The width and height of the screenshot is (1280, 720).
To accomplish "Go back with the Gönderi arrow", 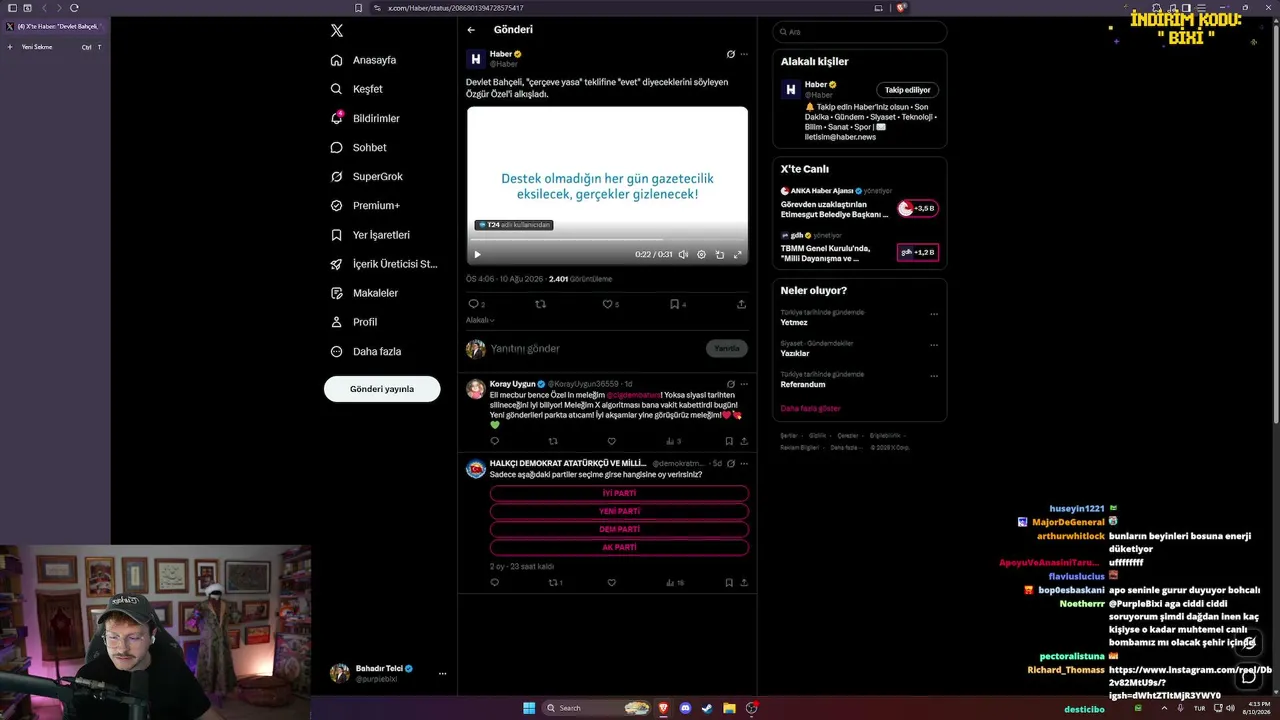I will [x=471, y=30].
